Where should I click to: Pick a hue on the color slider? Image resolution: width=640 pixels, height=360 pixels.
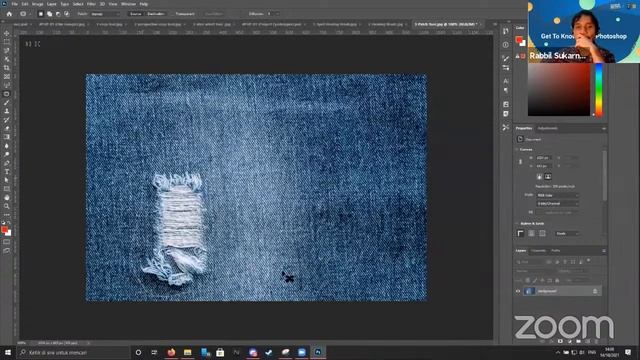click(x=599, y=90)
